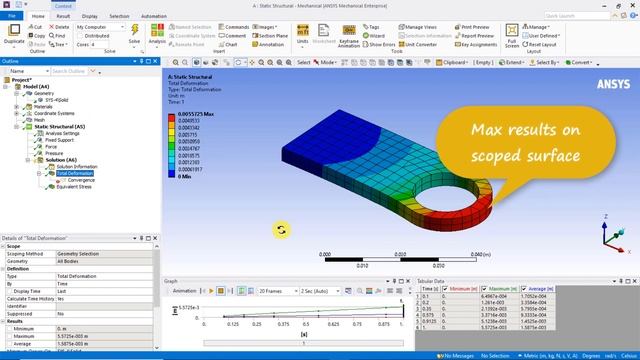Click the Solve lightning bolt icon

tap(135, 30)
